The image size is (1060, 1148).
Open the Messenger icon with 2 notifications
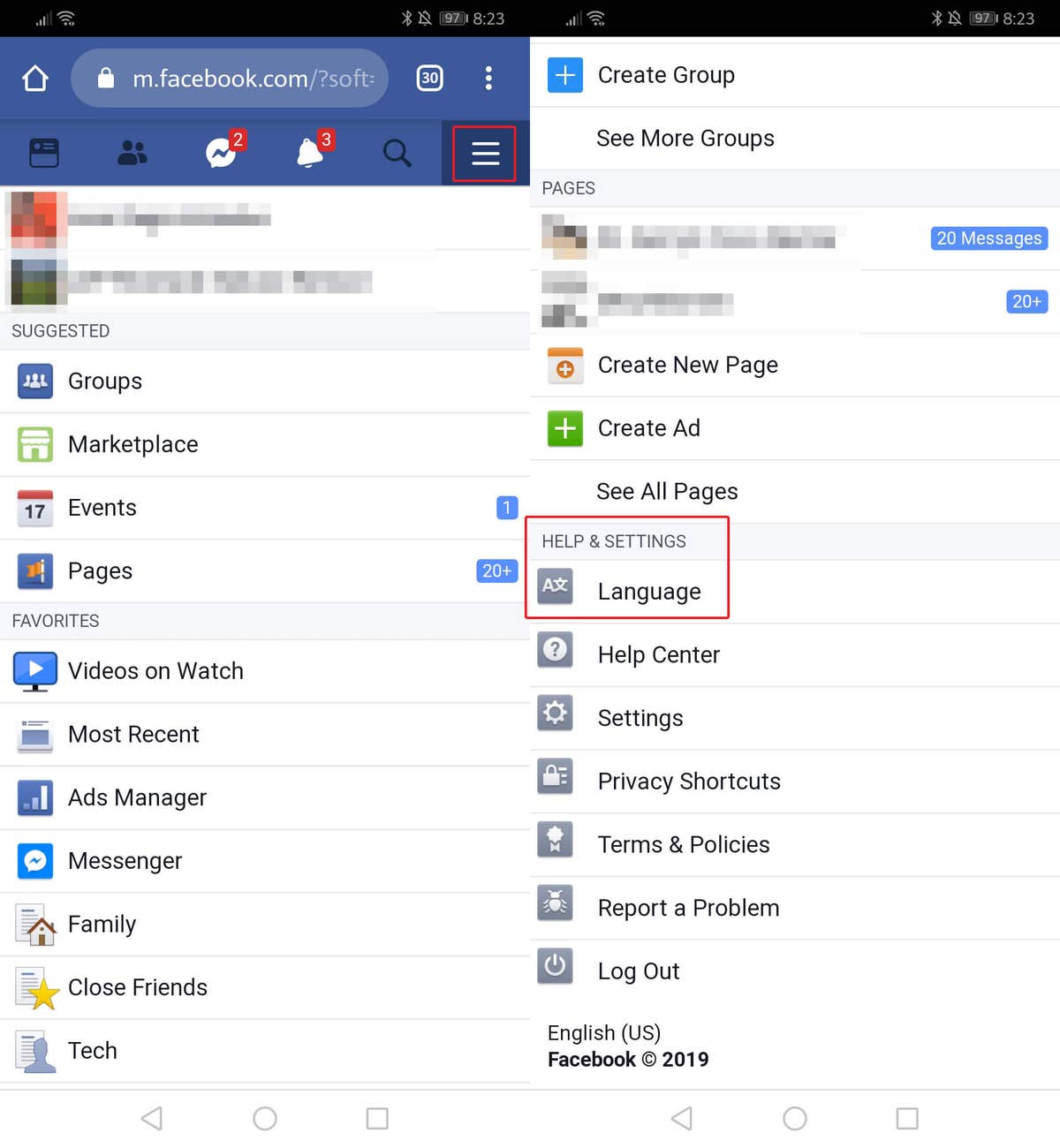pos(222,152)
